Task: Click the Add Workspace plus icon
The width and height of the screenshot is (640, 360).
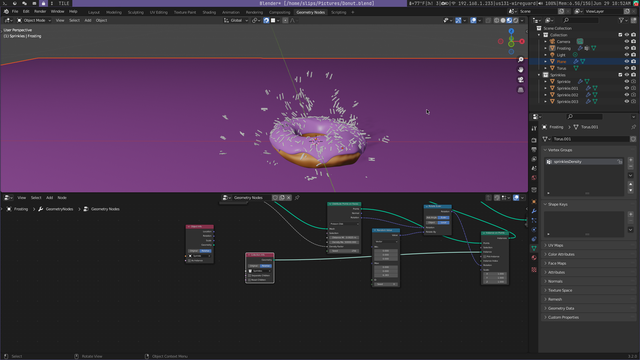Action: tap(353, 12)
